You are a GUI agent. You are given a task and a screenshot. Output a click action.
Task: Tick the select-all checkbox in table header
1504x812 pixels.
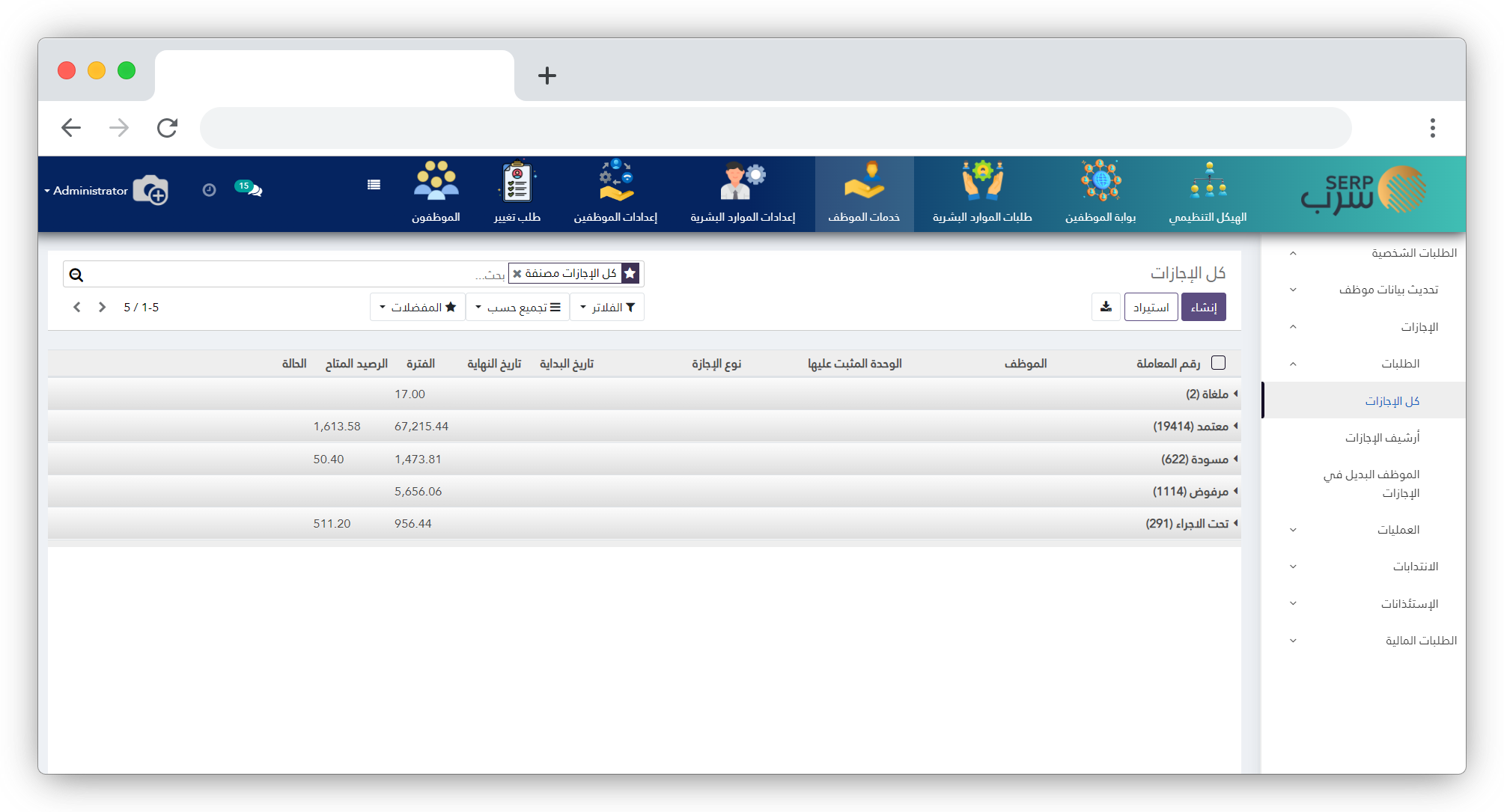[1218, 363]
